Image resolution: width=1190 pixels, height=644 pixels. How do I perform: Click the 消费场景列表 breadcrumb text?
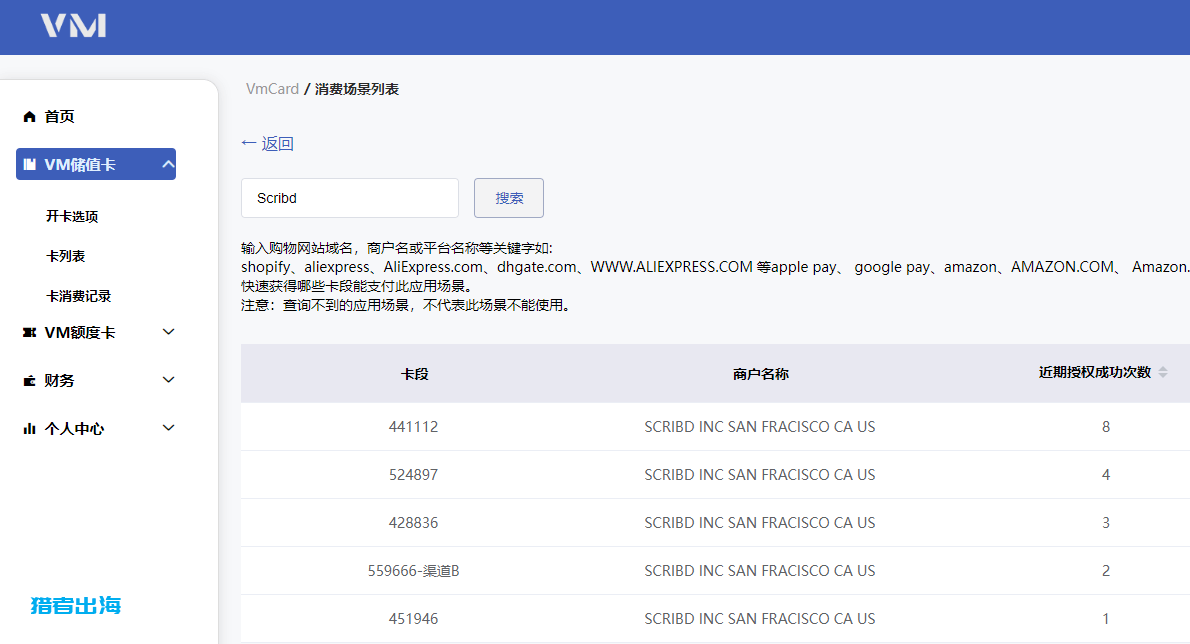pyautogui.click(x=357, y=89)
